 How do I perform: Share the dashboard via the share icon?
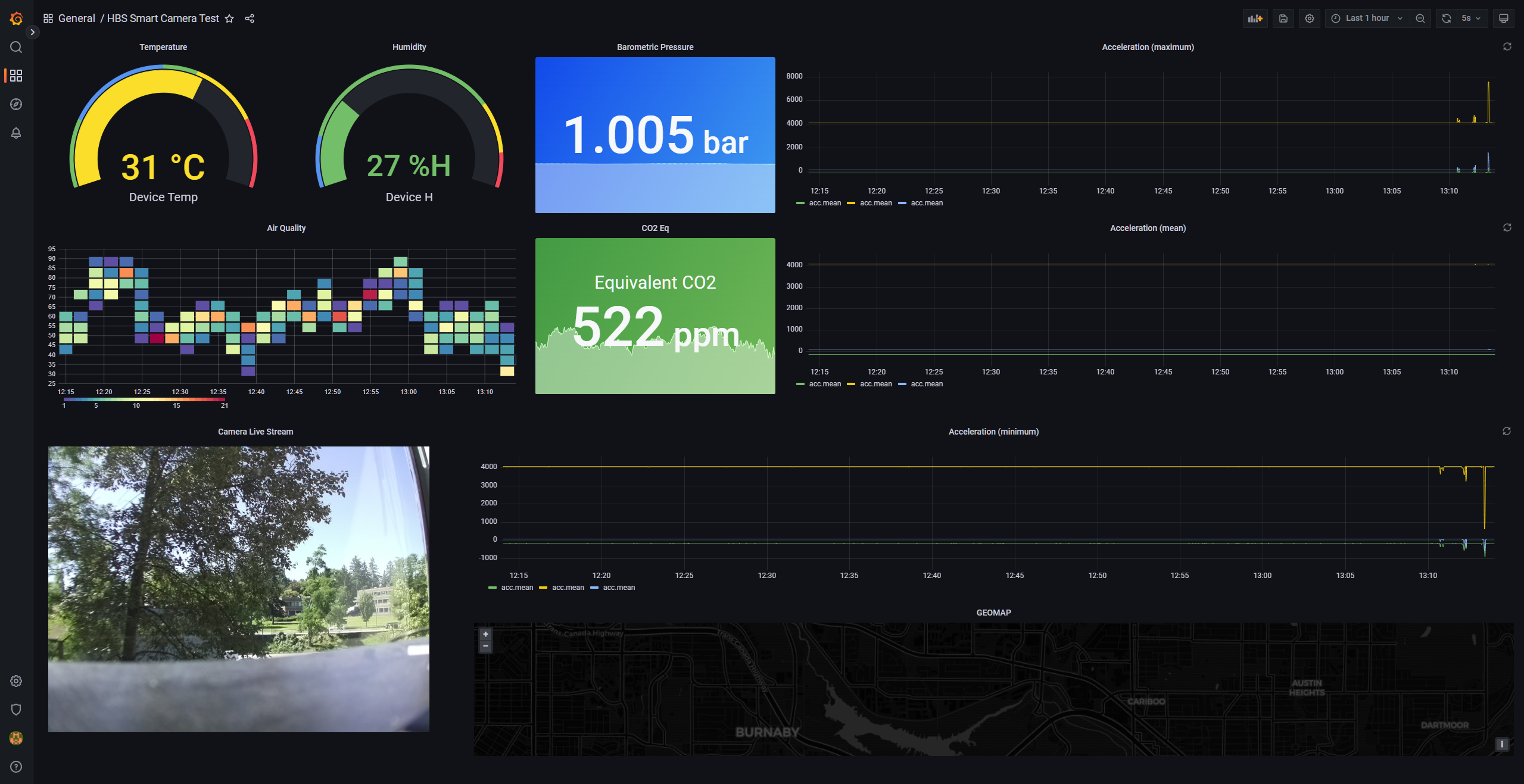tap(249, 18)
